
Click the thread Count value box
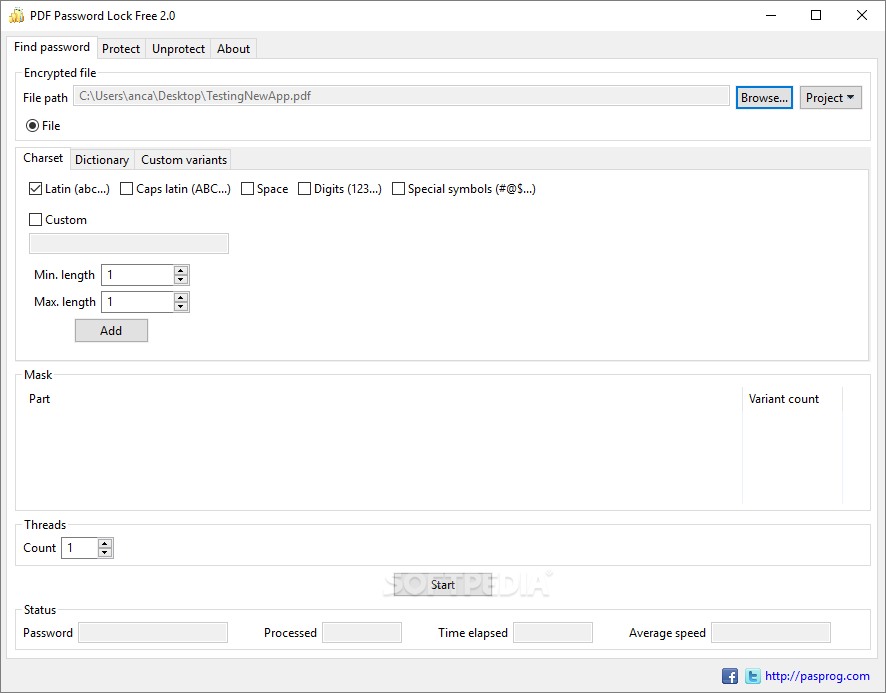(80, 548)
